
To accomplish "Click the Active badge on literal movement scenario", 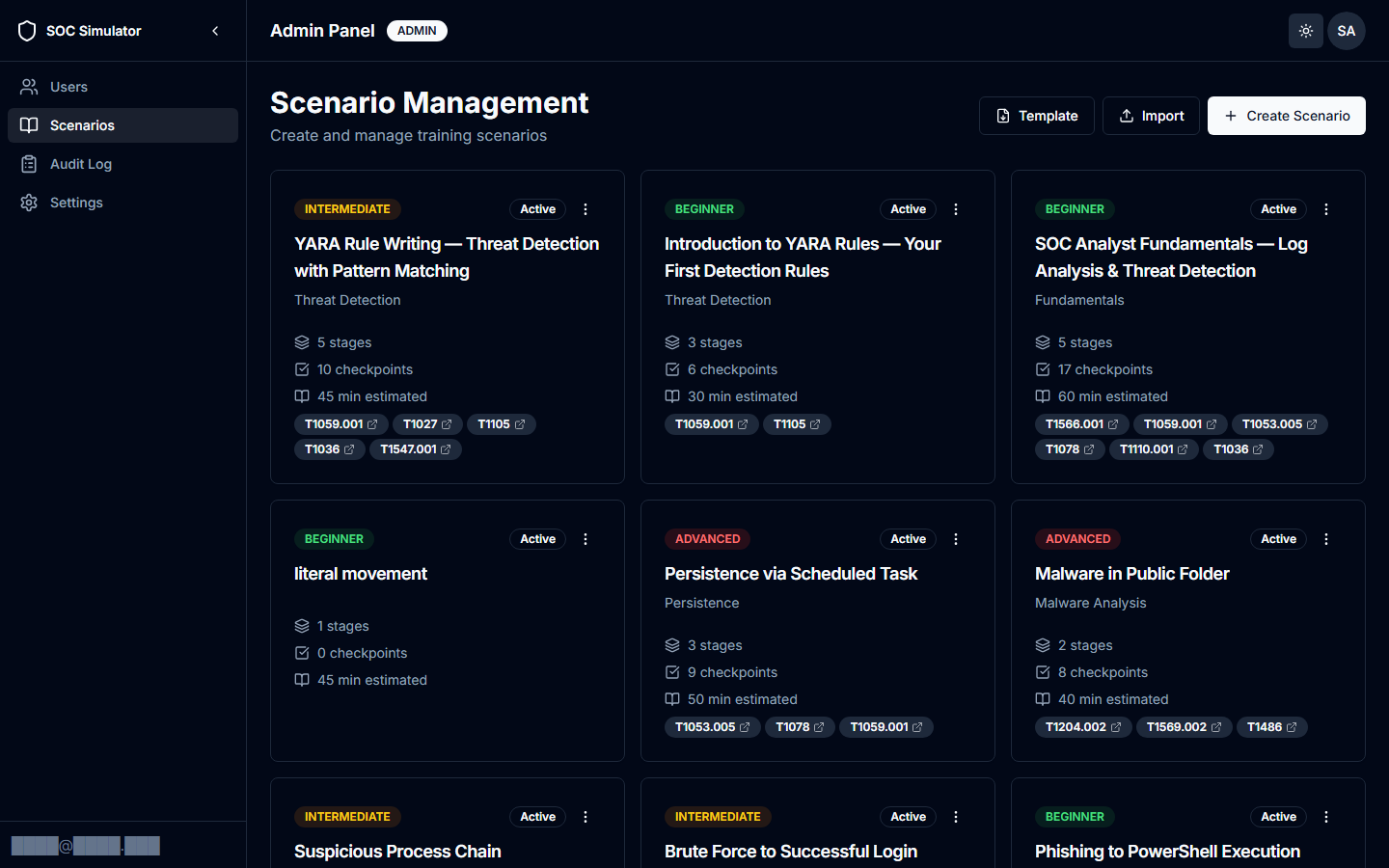I will pos(537,538).
